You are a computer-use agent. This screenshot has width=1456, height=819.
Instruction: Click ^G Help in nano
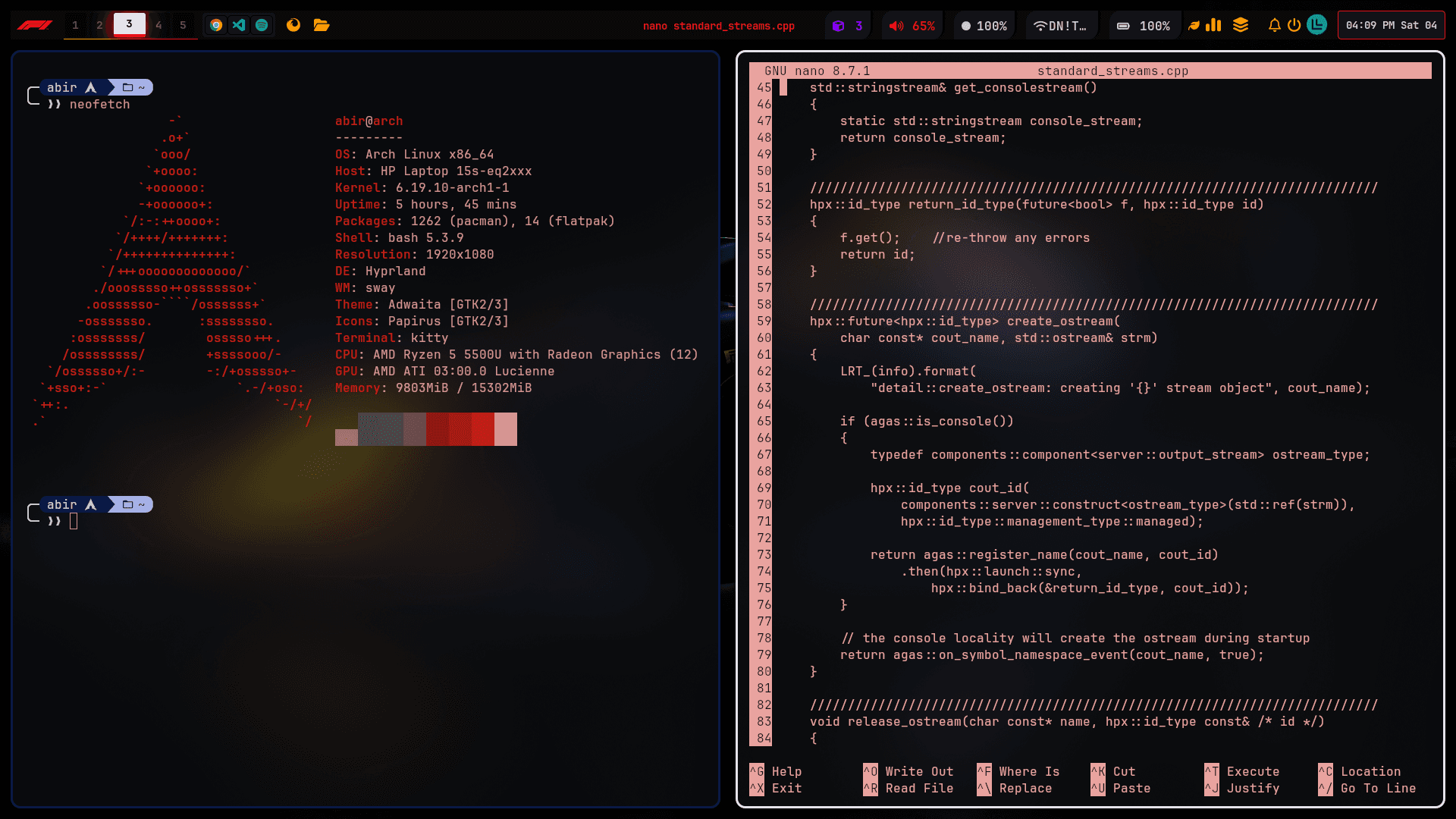point(775,771)
